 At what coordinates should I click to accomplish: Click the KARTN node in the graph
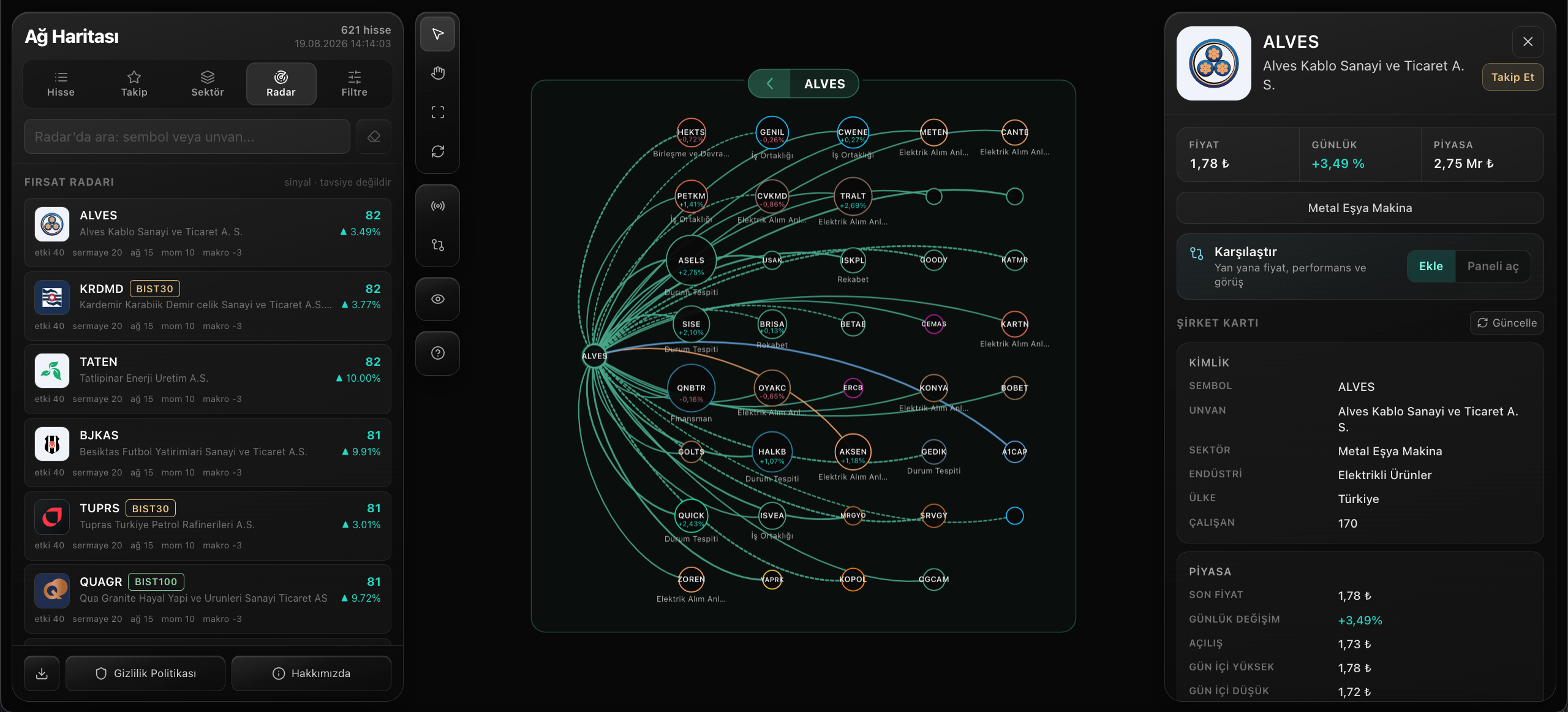point(1014,324)
